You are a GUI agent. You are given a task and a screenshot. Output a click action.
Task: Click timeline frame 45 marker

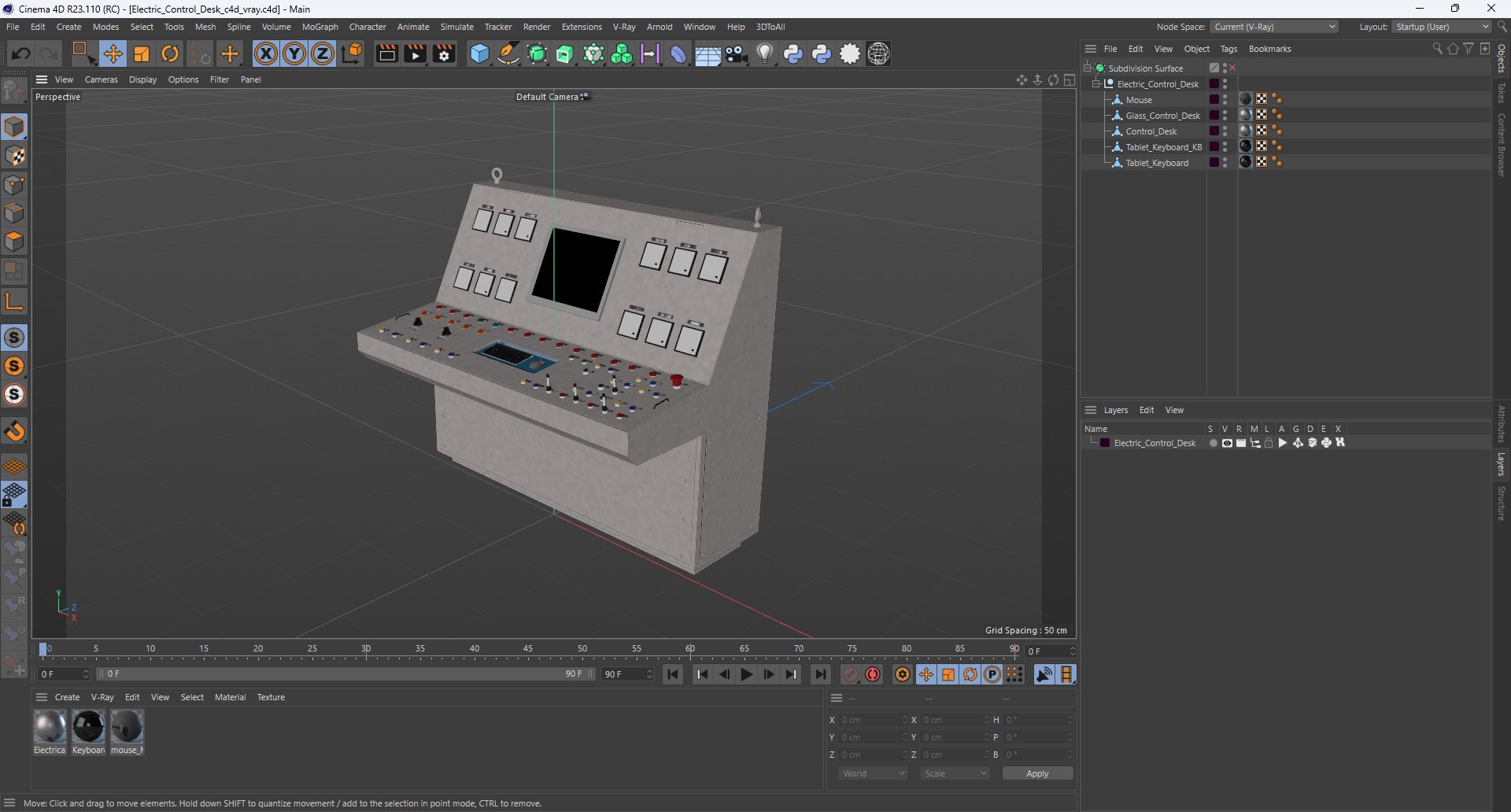pyautogui.click(x=528, y=650)
